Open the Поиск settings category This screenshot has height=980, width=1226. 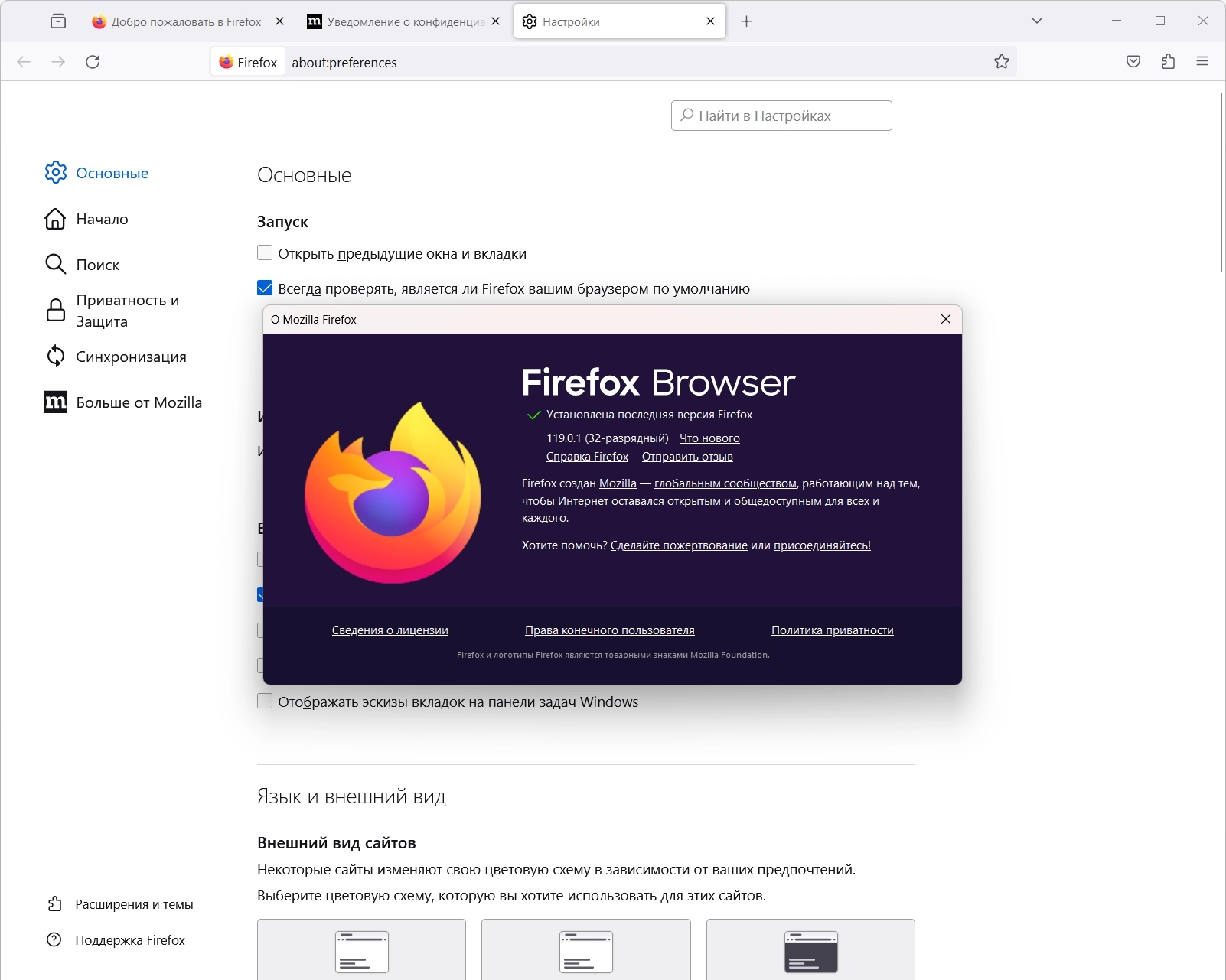tap(83, 265)
